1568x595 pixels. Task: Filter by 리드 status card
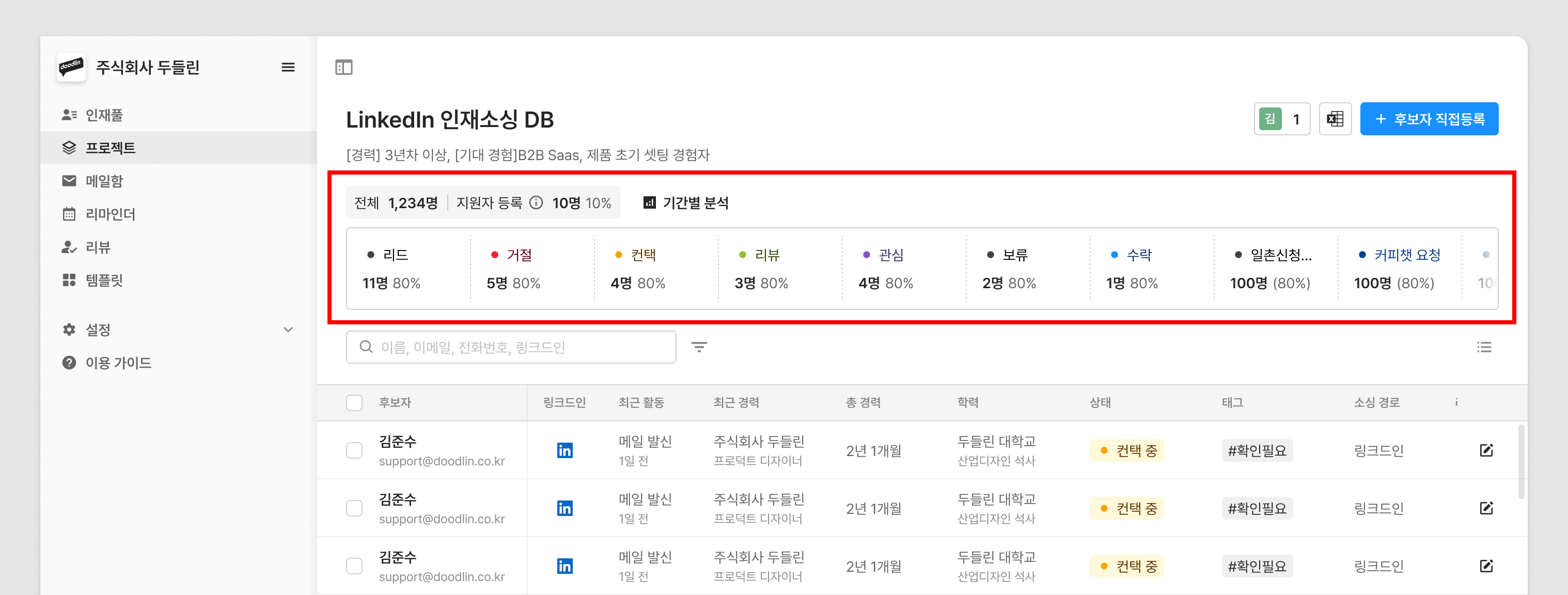(409, 269)
